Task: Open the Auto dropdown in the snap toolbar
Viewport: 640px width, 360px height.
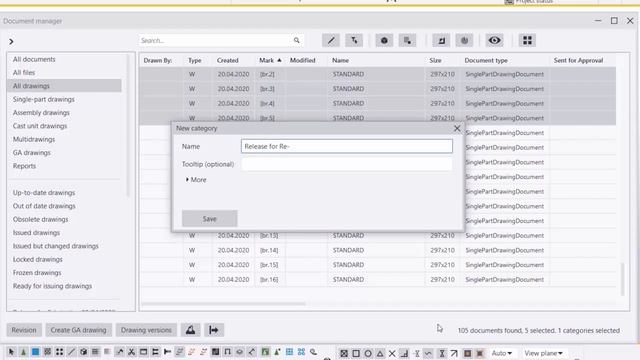Action: tap(502, 353)
